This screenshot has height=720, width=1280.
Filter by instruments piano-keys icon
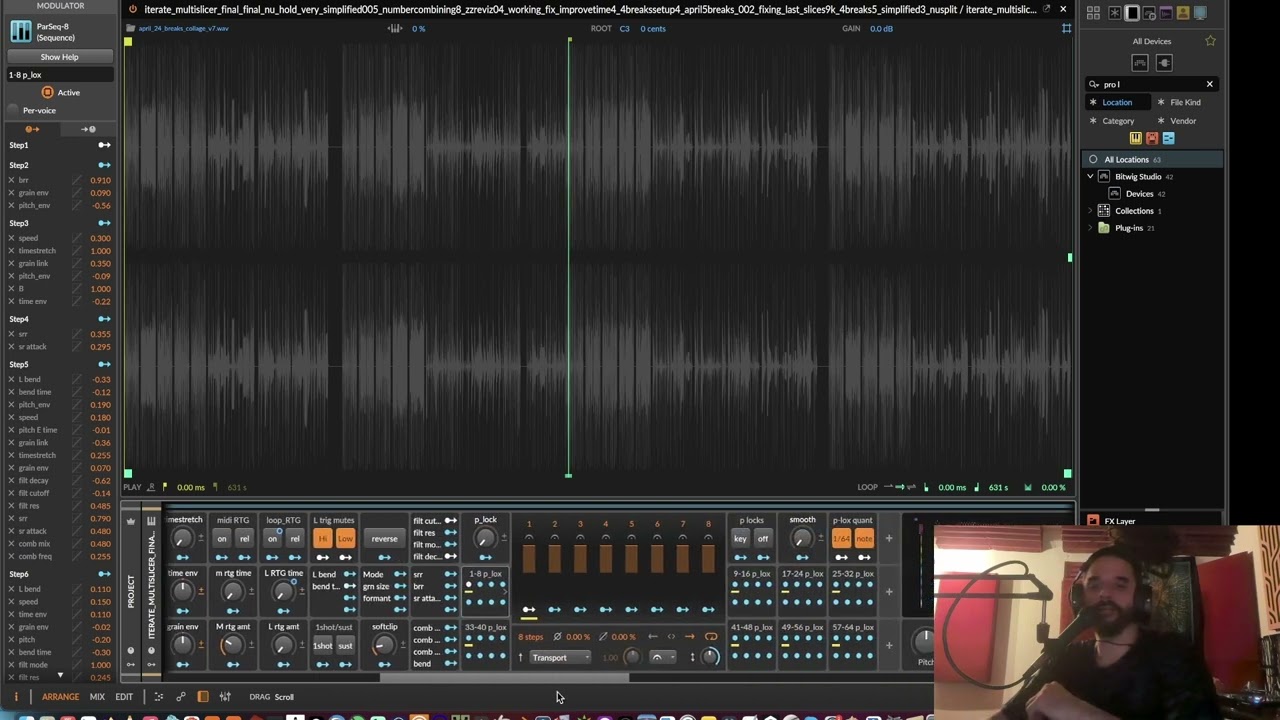(x=1136, y=138)
